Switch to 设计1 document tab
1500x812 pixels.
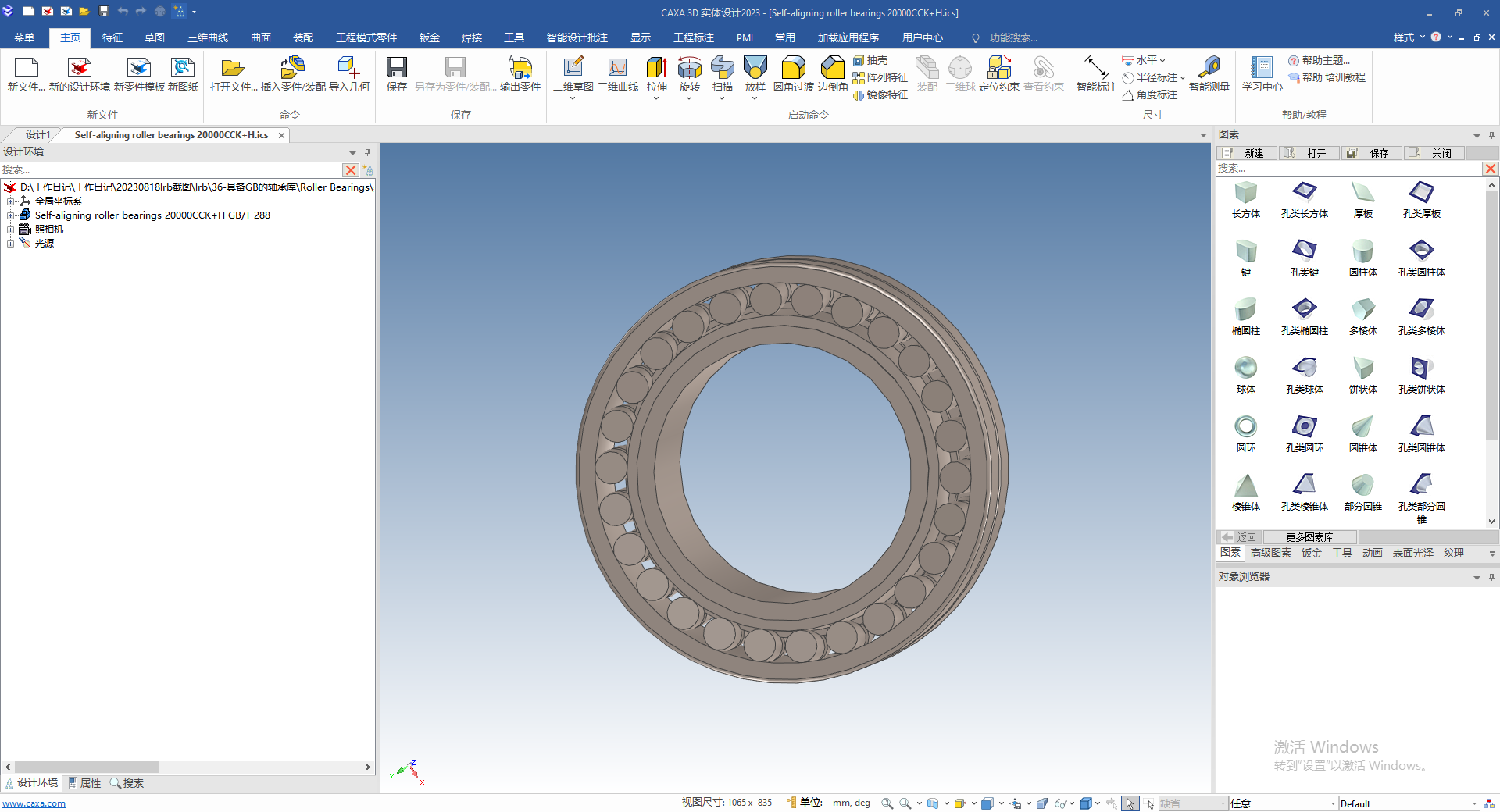point(37,135)
